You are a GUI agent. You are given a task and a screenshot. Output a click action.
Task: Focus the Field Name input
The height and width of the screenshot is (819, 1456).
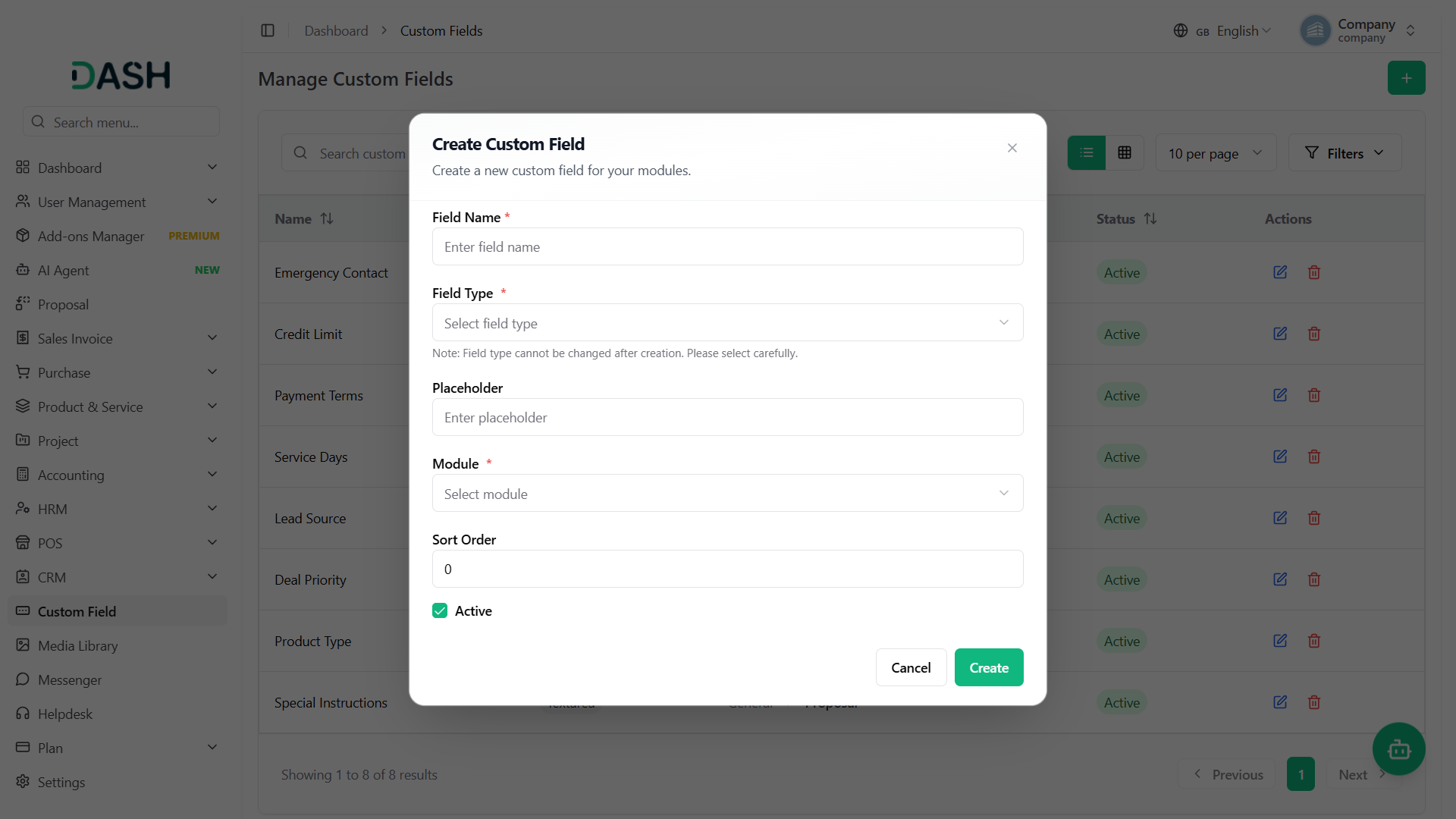pyautogui.click(x=727, y=246)
